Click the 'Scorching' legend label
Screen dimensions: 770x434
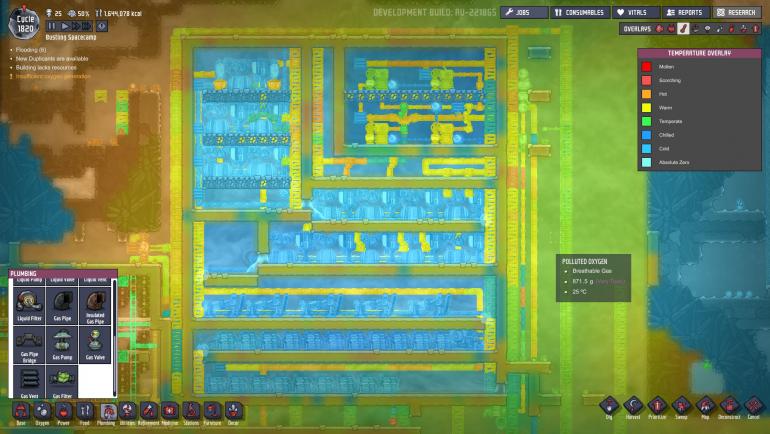point(669,80)
